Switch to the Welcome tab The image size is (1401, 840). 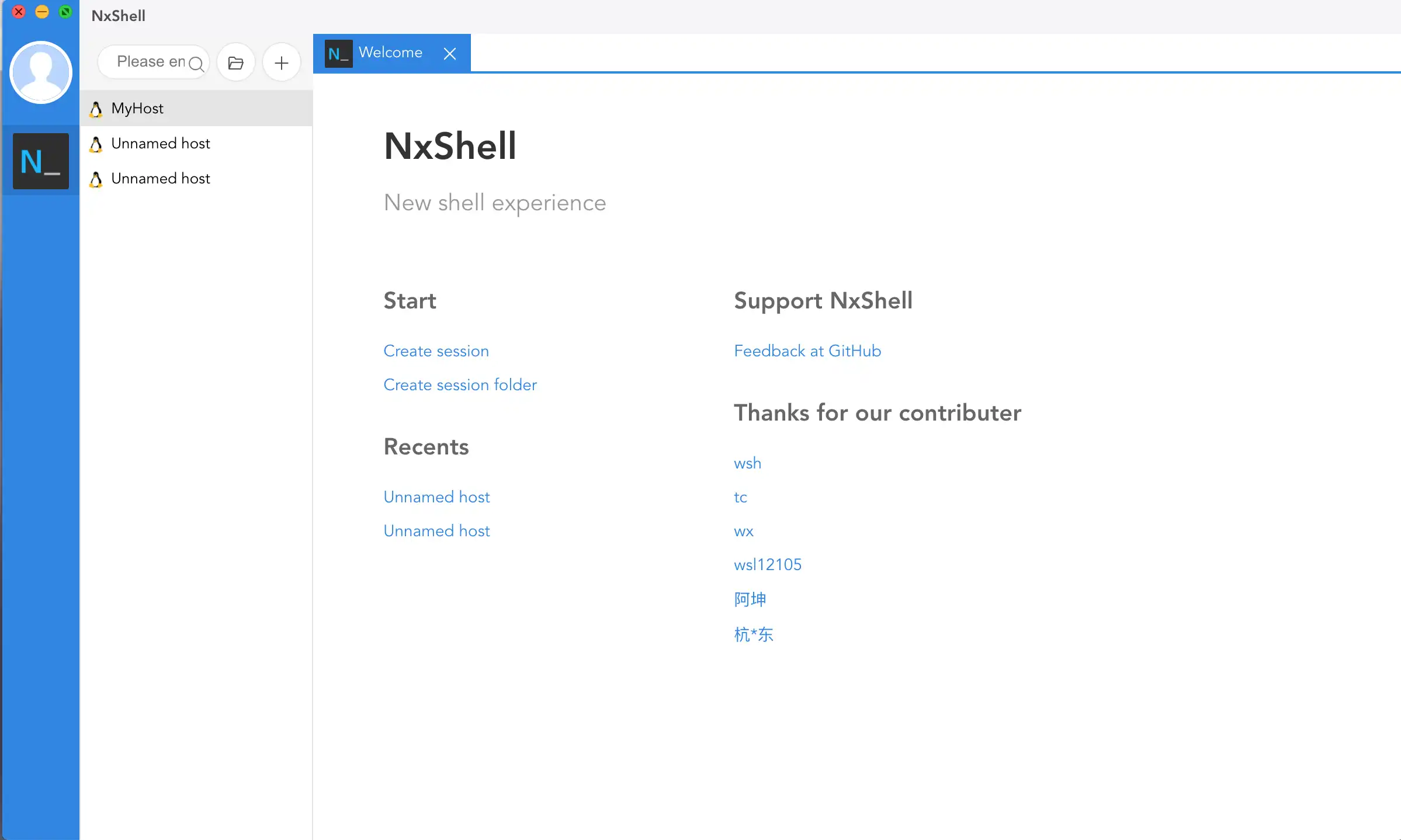click(390, 53)
